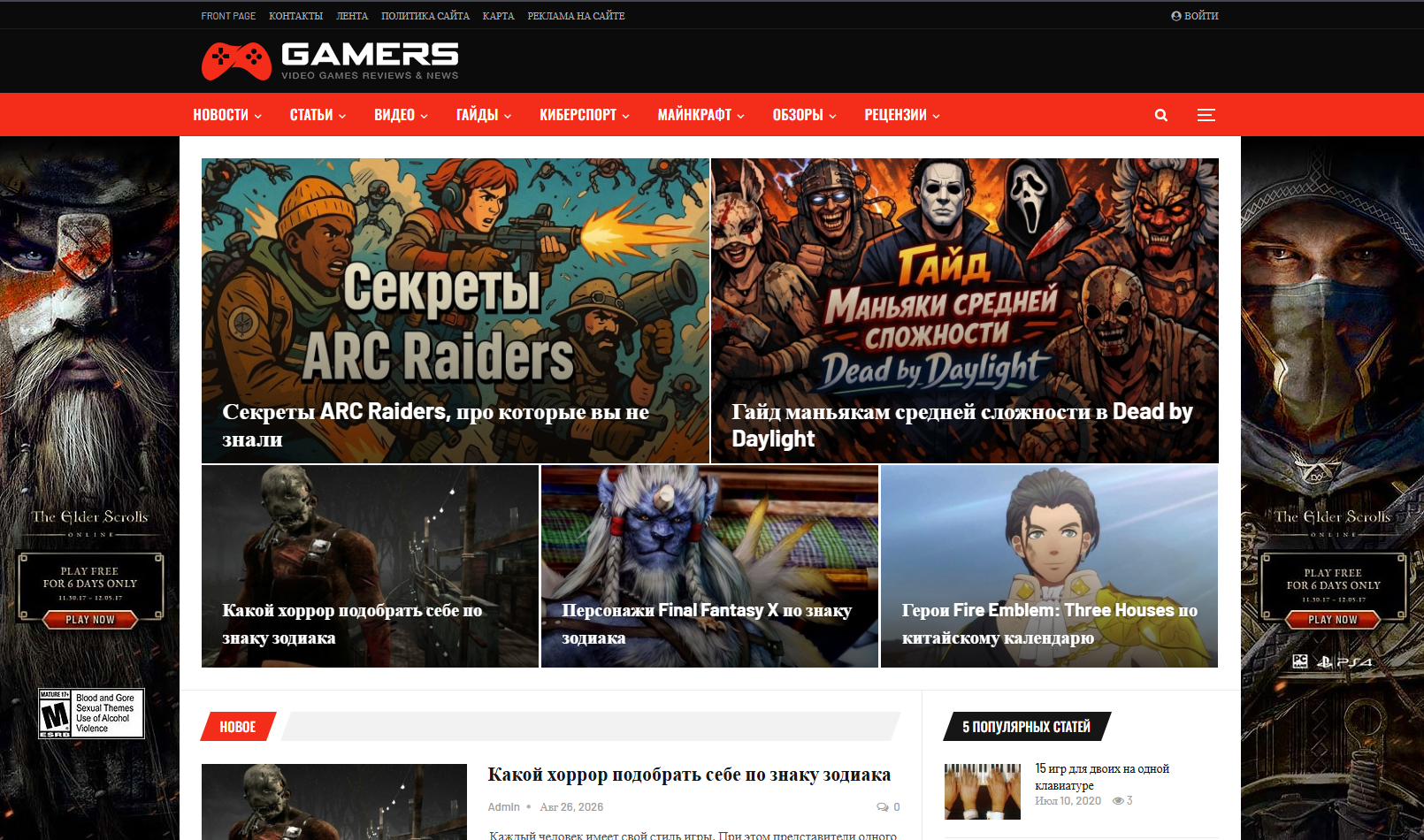Screen dimensions: 1424x840
Task: Expand the Майнкрафт menu dropdown
Action: click(x=701, y=115)
